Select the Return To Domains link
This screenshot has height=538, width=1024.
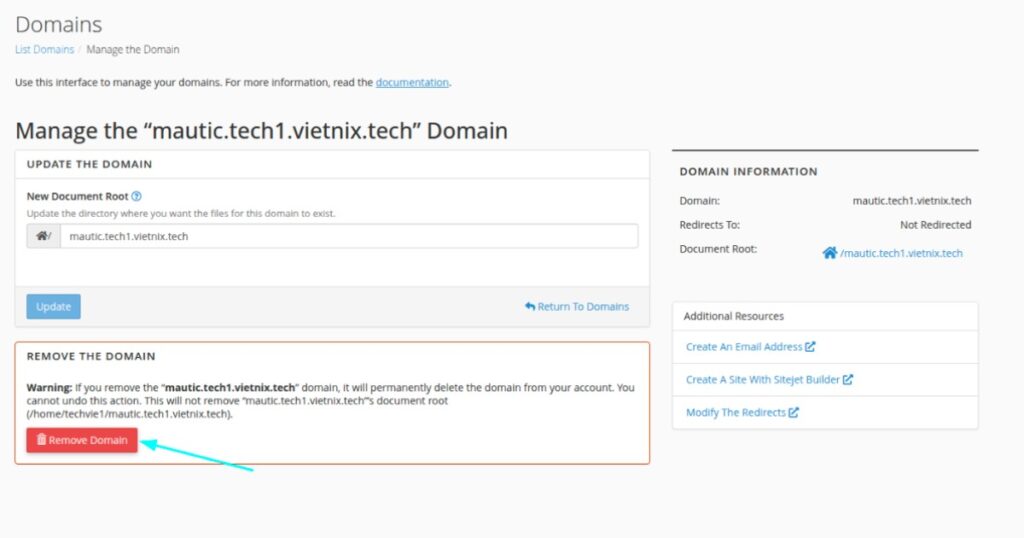583,306
